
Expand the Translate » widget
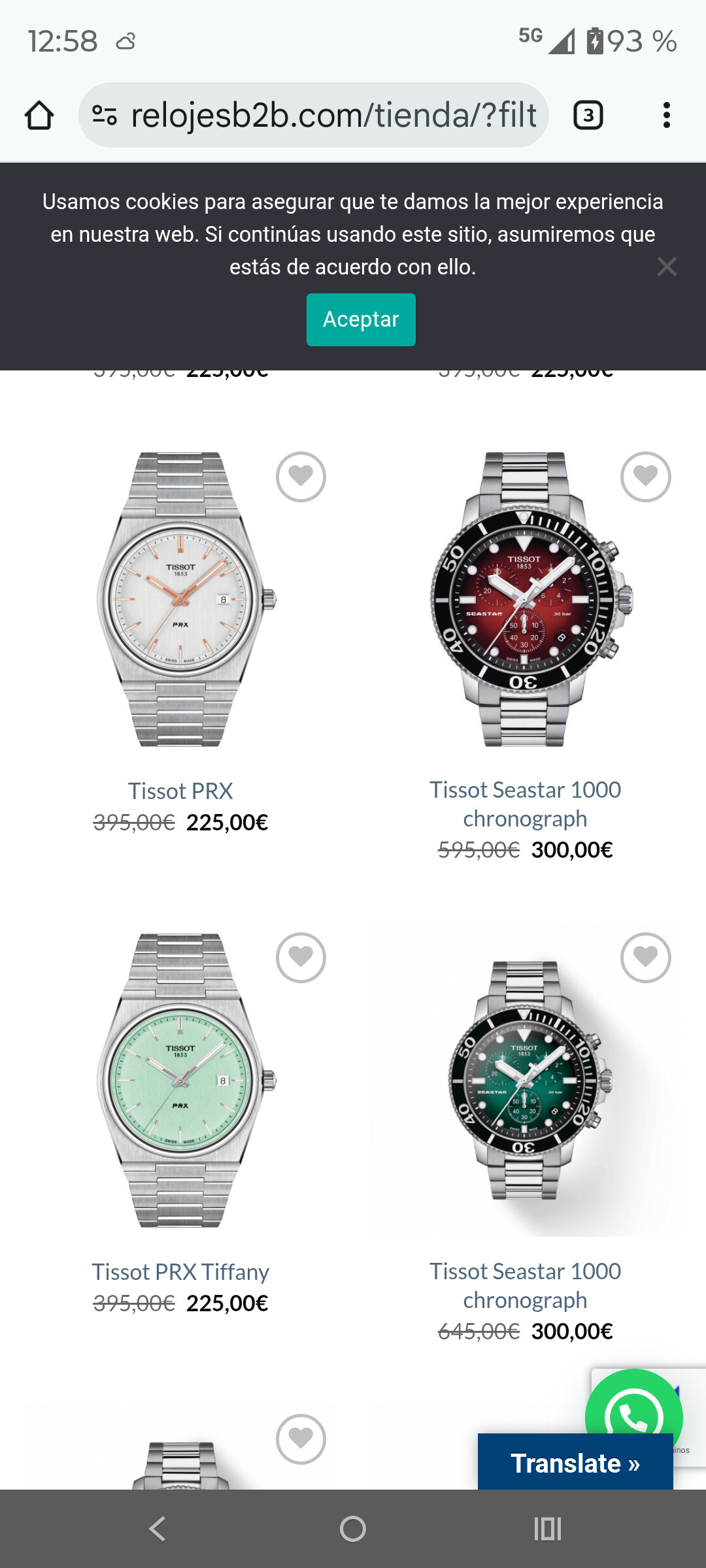click(x=575, y=1463)
